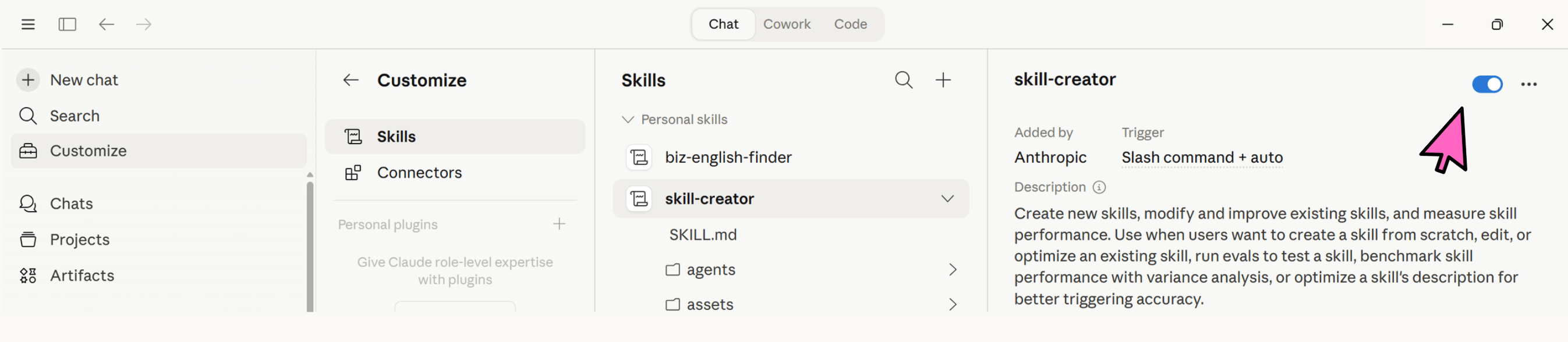Open the skill-creator more options menu

click(x=1528, y=84)
